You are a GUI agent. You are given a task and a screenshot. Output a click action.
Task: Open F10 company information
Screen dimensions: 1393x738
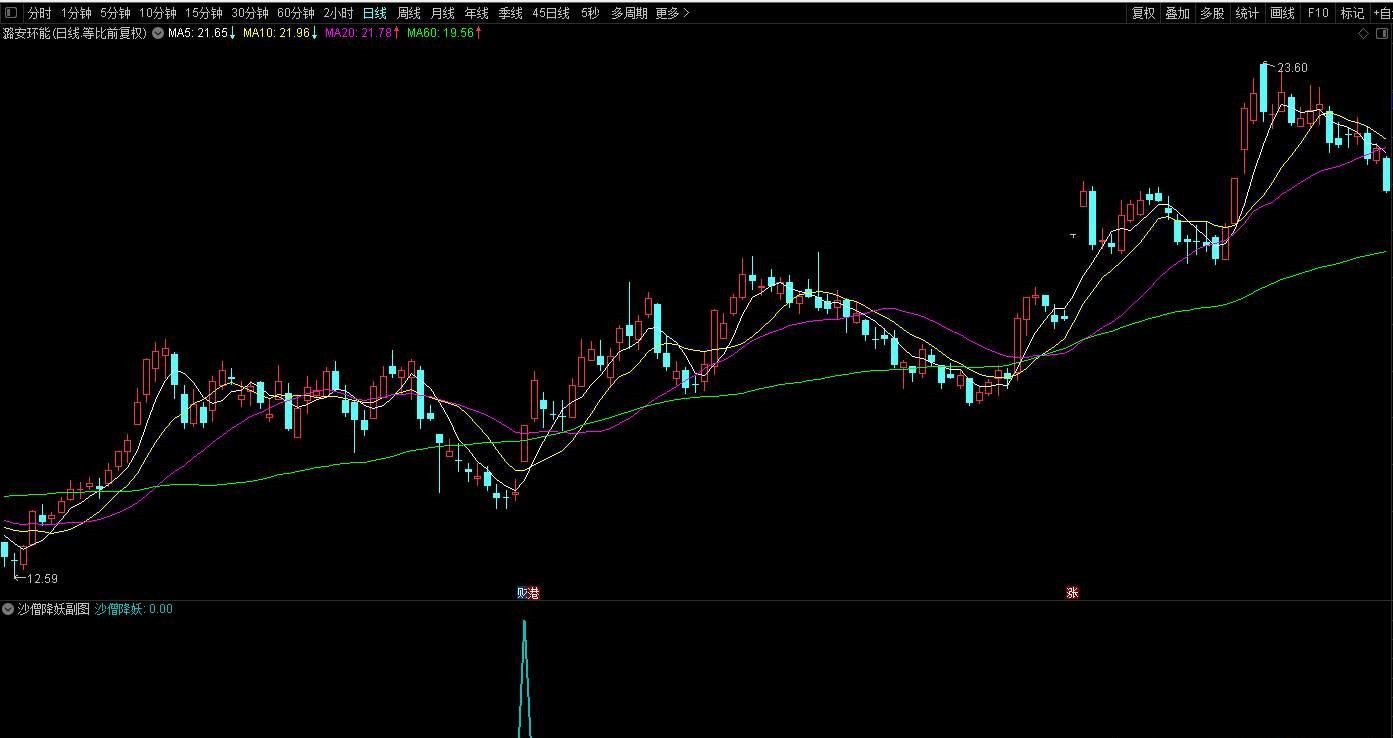(x=1317, y=13)
